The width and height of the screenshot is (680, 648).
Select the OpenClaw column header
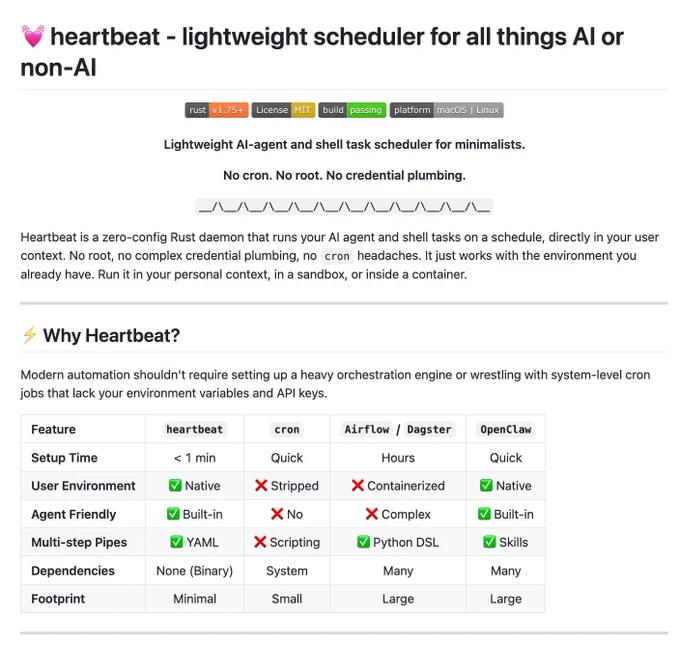click(506, 429)
